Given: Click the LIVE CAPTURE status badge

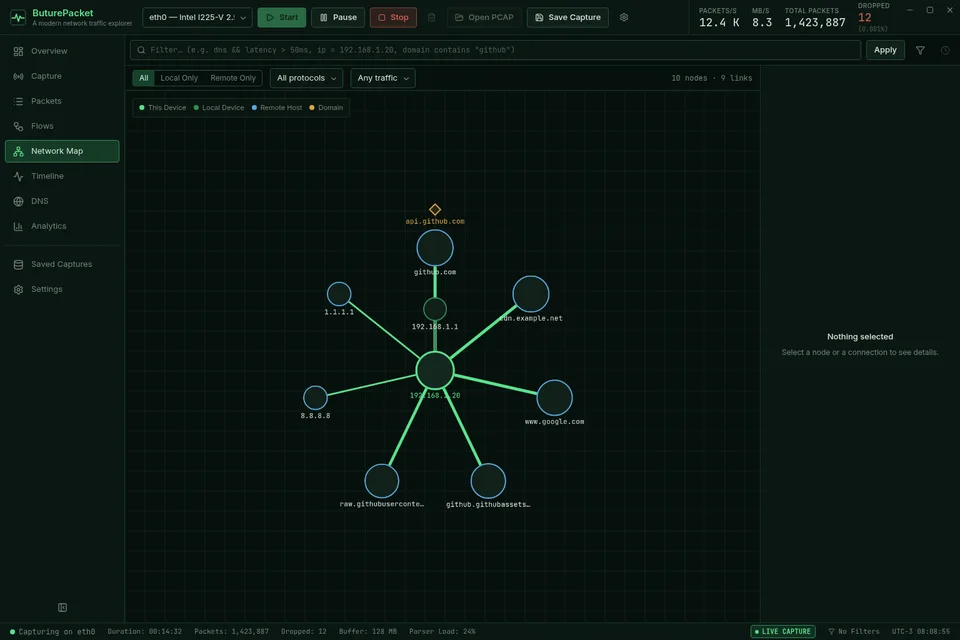Looking at the screenshot, I should 783,631.
